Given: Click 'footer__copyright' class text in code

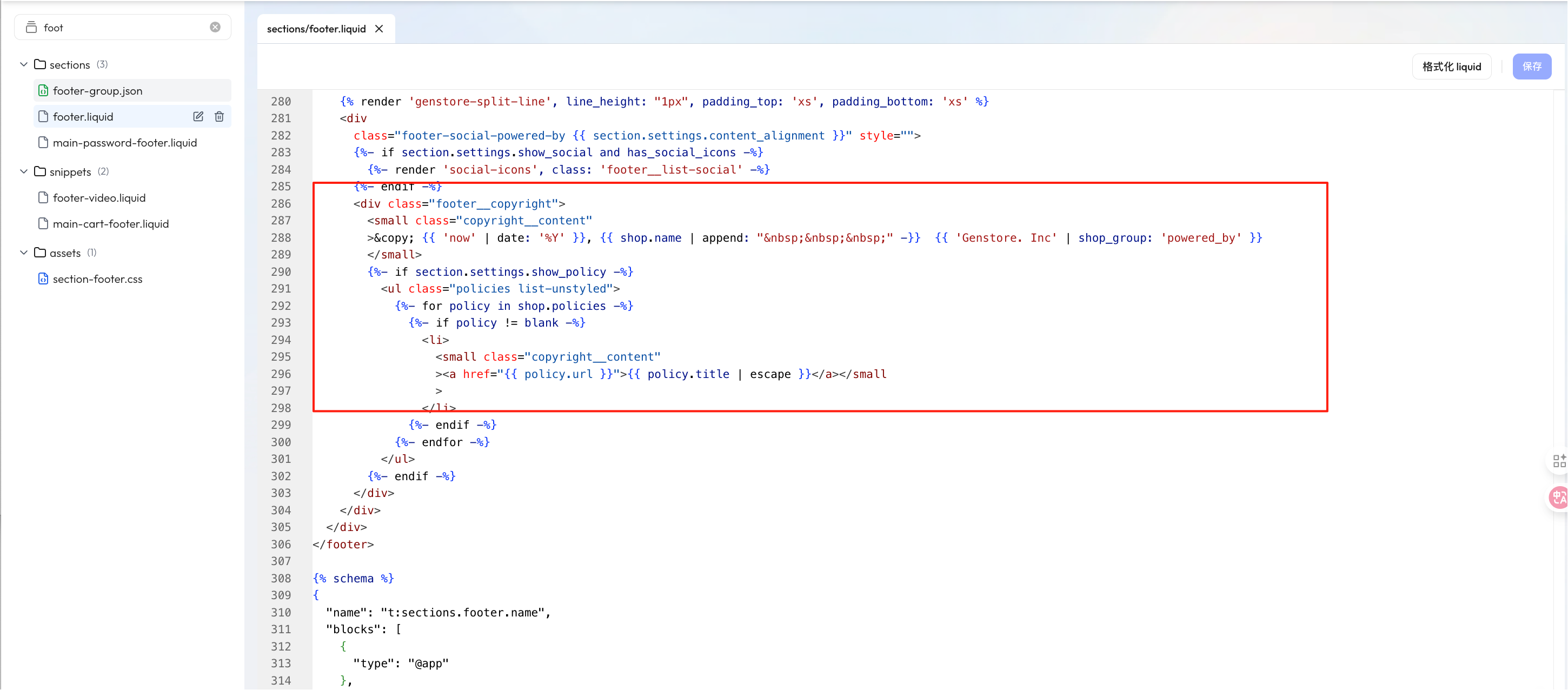Looking at the screenshot, I should click(x=494, y=203).
